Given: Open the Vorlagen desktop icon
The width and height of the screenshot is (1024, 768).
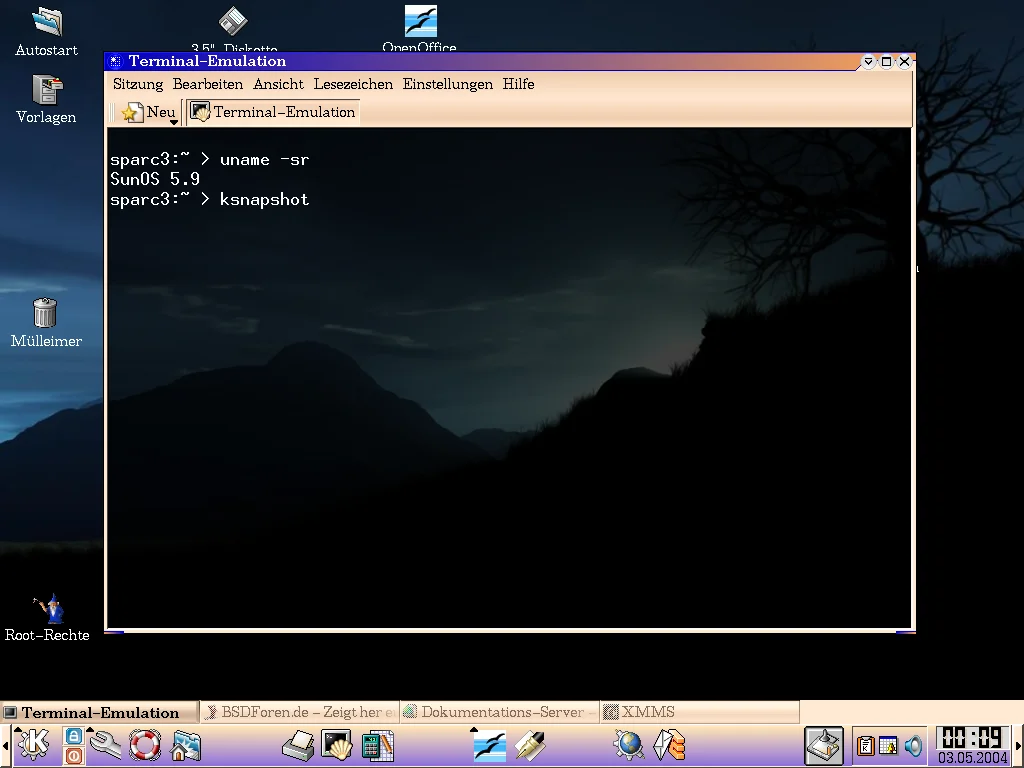Looking at the screenshot, I should 46,99.
